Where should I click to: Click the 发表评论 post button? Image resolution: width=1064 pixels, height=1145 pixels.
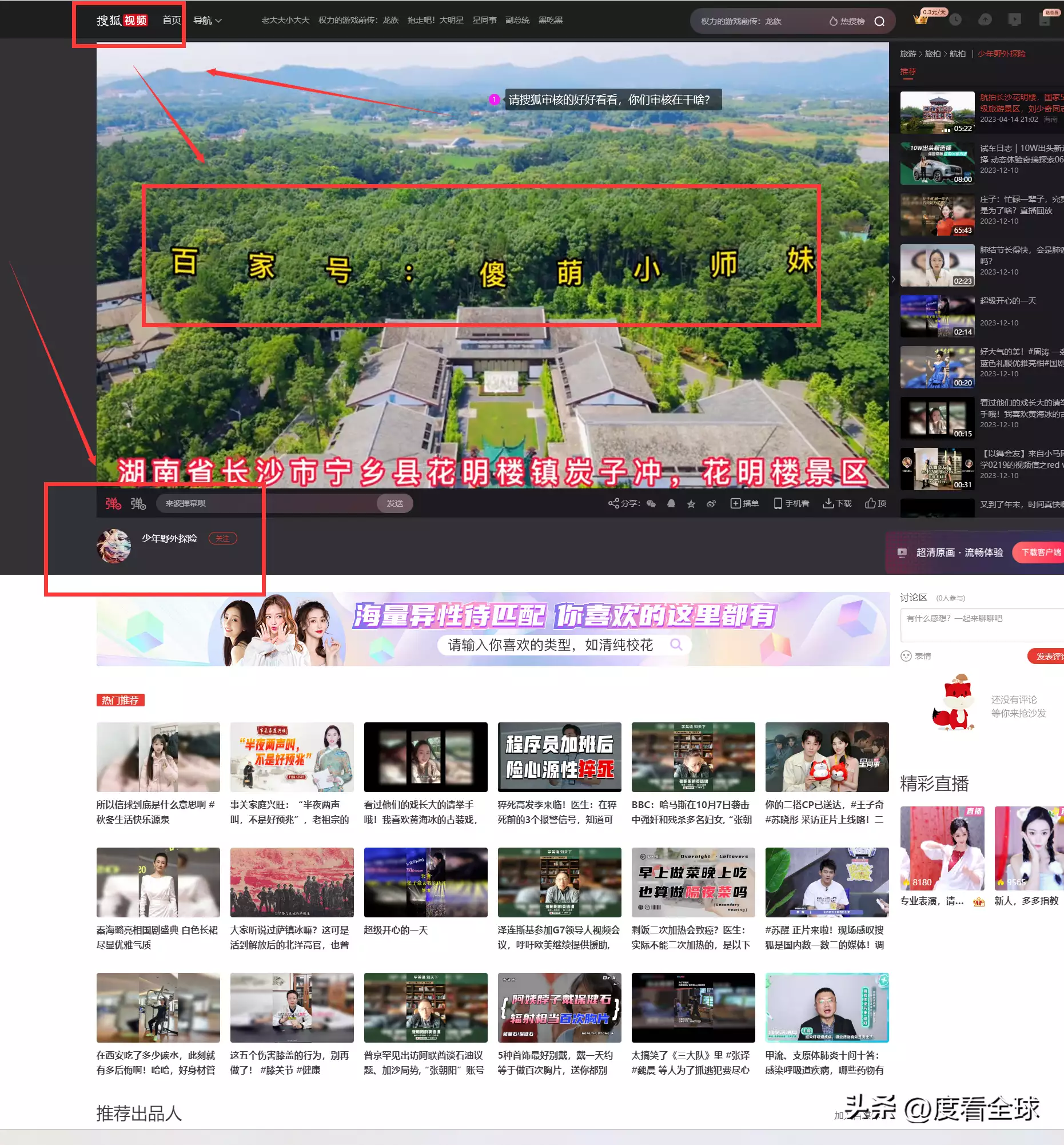pos(1046,656)
